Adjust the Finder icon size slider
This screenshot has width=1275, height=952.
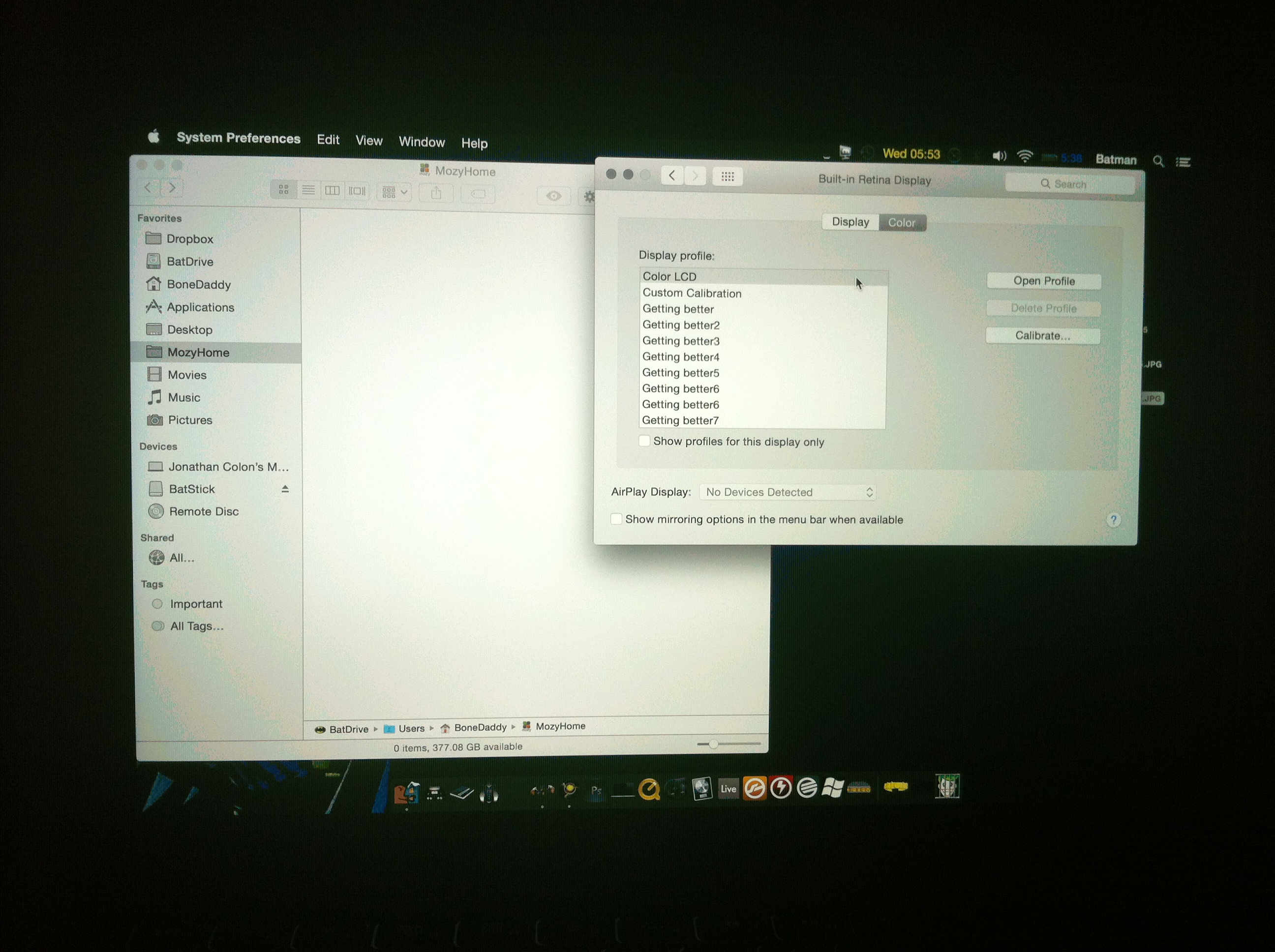[x=714, y=744]
